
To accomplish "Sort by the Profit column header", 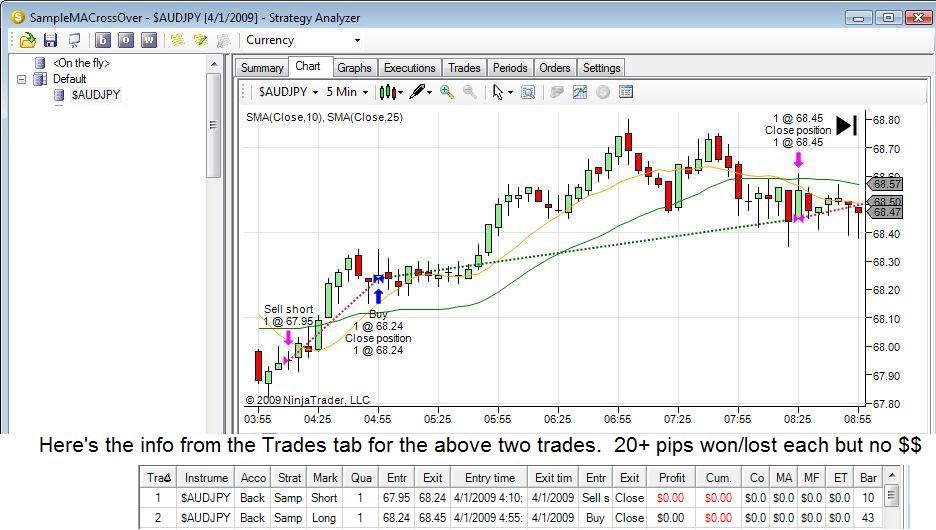I will [x=672, y=478].
